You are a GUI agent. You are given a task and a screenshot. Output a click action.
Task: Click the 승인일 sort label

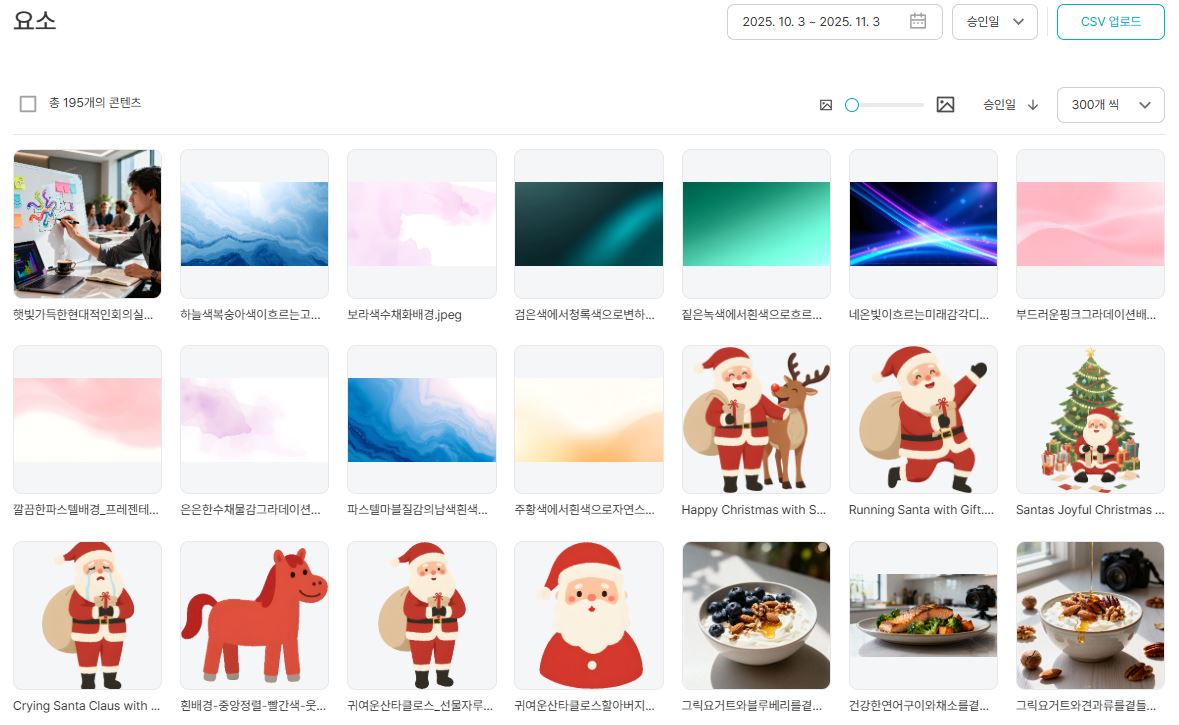pyautogui.click(x=999, y=105)
